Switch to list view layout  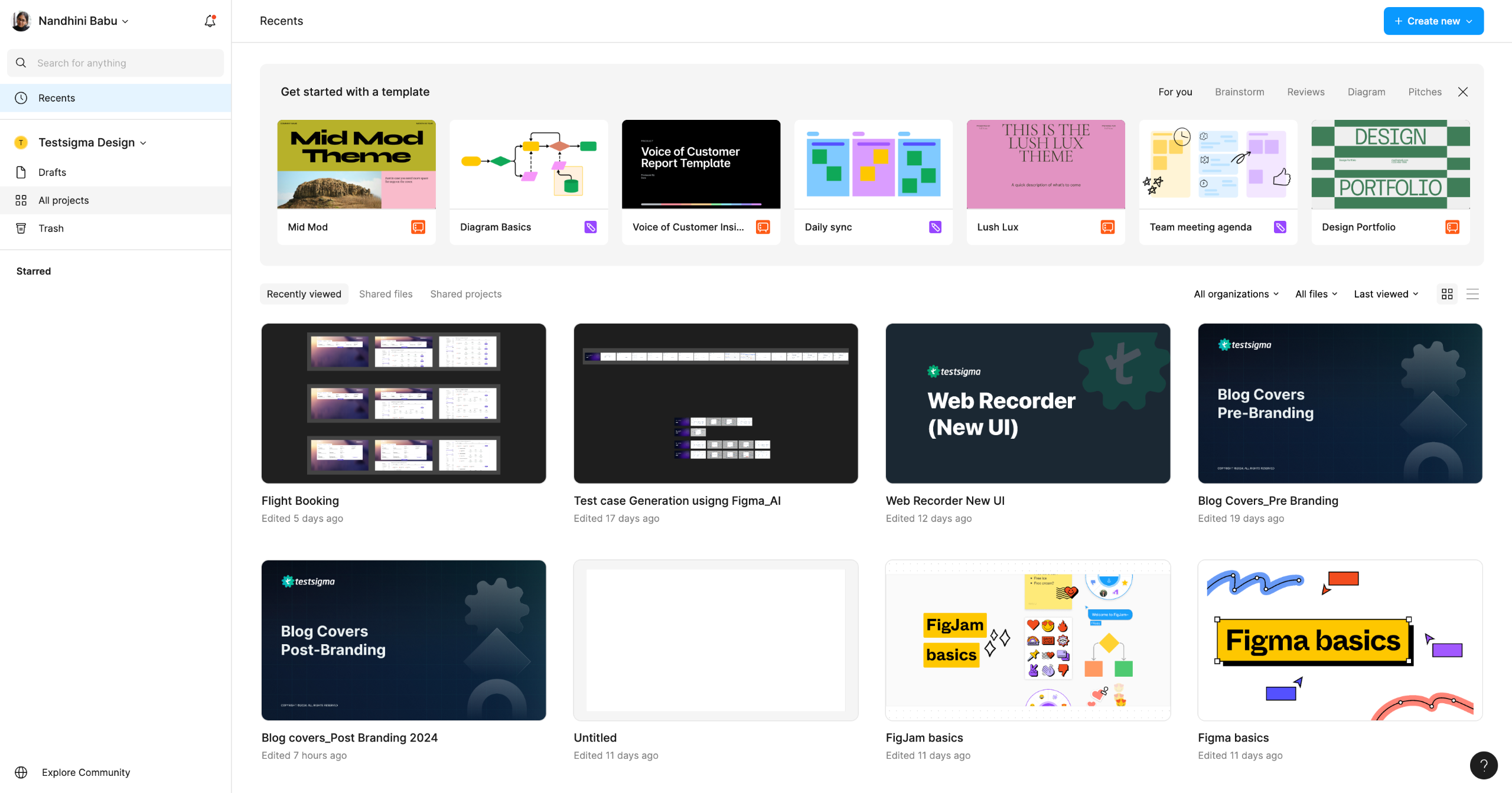pyautogui.click(x=1472, y=293)
